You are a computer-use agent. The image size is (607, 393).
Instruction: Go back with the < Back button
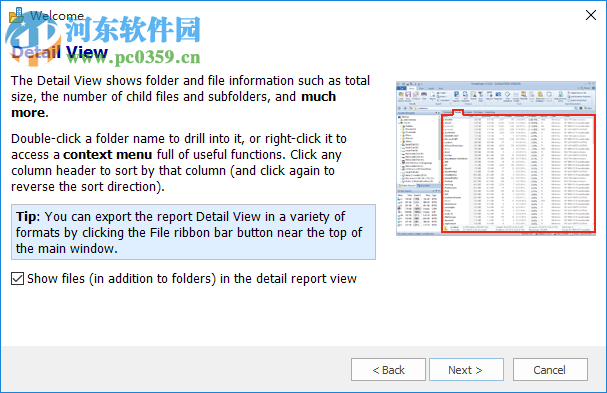388,370
